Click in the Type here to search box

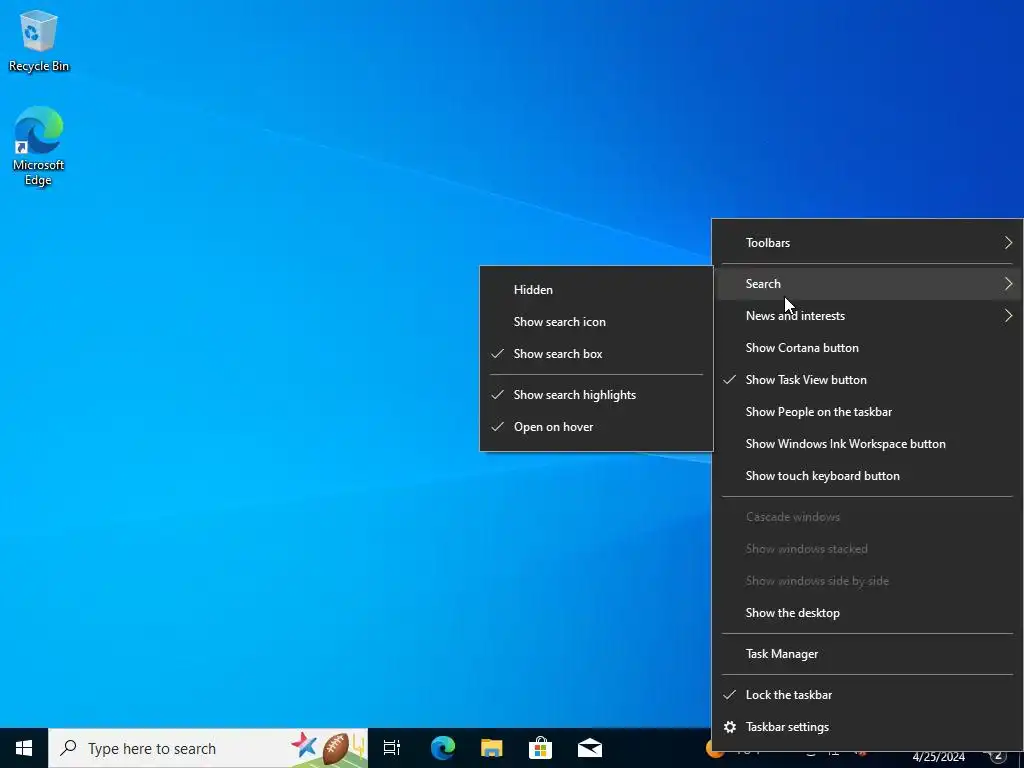click(208, 748)
